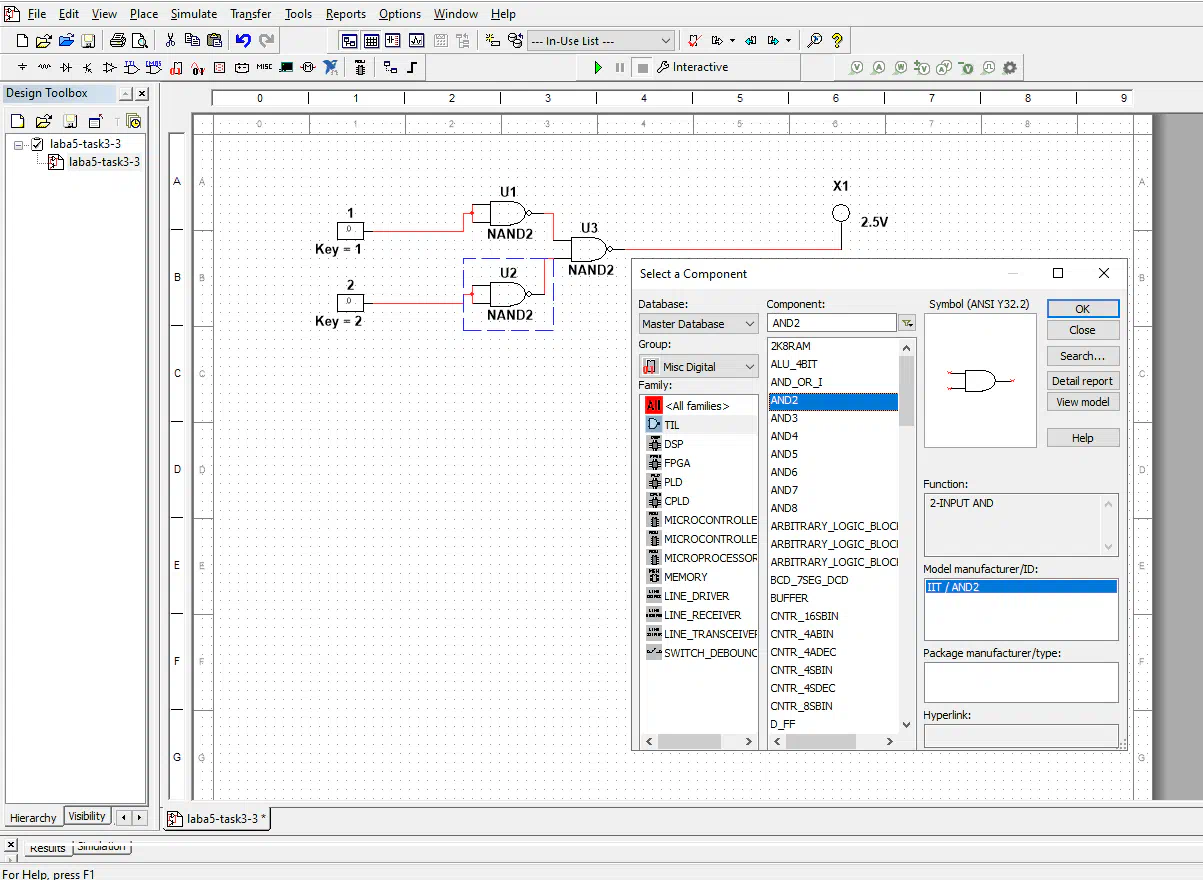The height and width of the screenshot is (880, 1203).
Task: Run the simulation with green play button
Action: [598, 67]
